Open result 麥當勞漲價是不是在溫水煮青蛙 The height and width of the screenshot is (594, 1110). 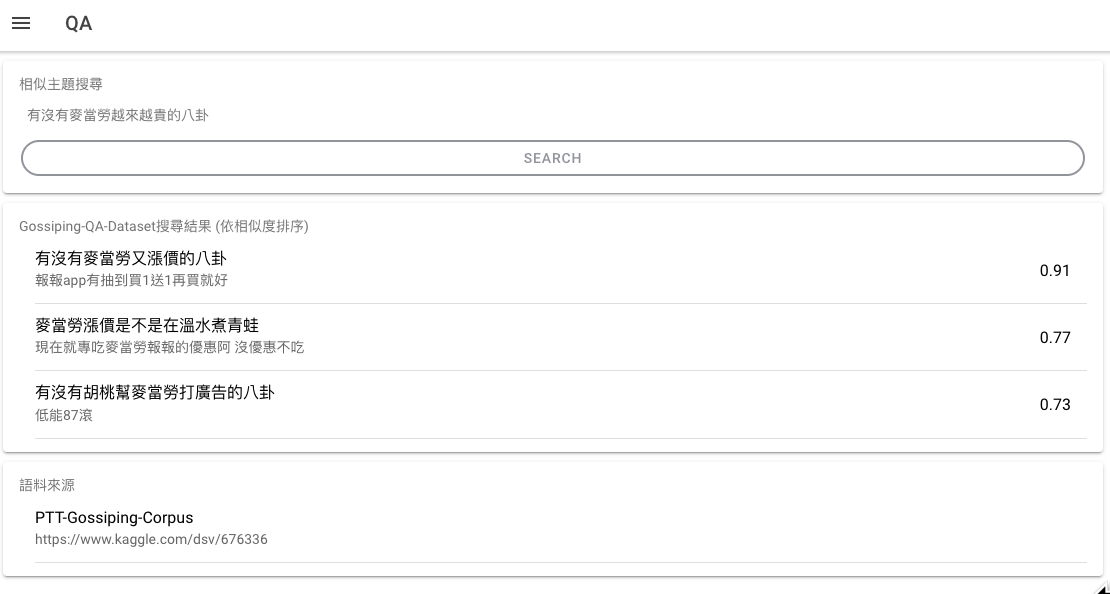tap(147, 325)
